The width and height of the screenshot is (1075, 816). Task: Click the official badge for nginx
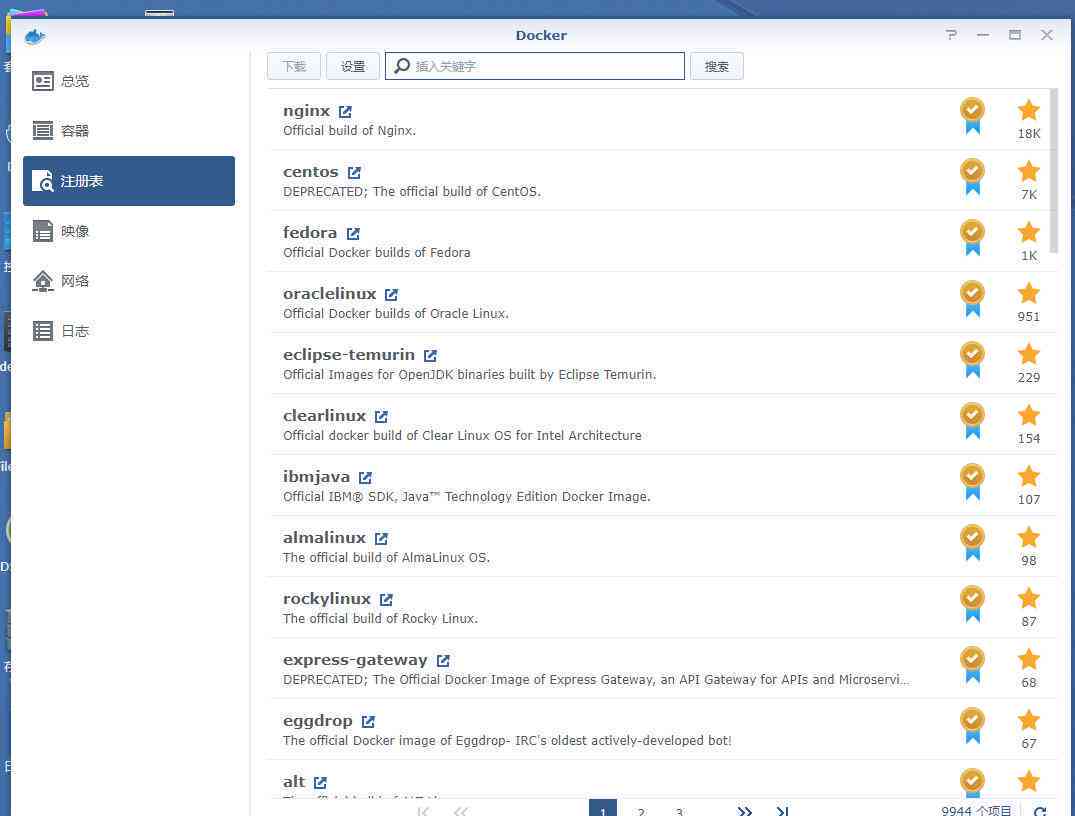tap(972, 116)
